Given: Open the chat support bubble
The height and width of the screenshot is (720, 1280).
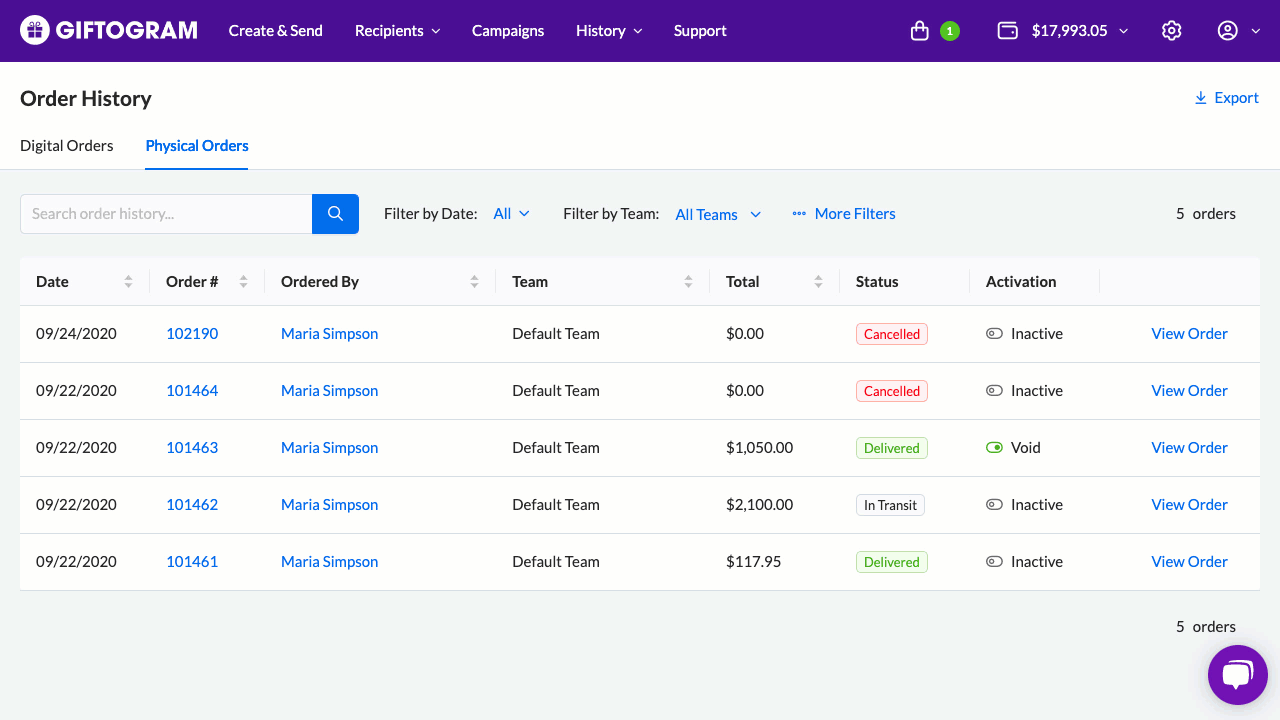Looking at the screenshot, I should tap(1237, 675).
